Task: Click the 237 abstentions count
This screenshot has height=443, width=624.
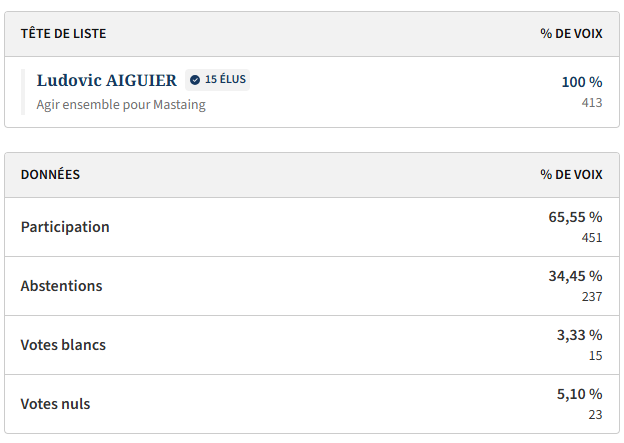Action: [592, 297]
